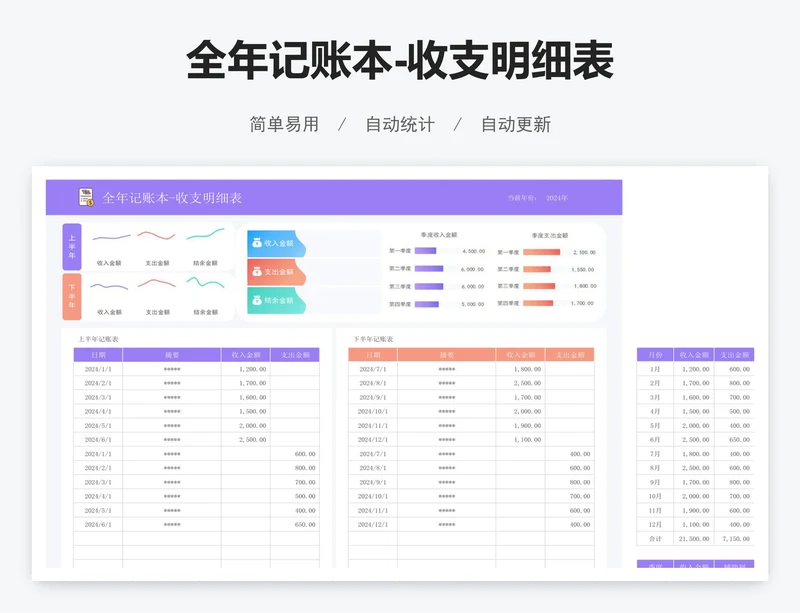Click the 当前年份 2024年 value
The height and width of the screenshot is (613, 800).
tap(557, 198)
